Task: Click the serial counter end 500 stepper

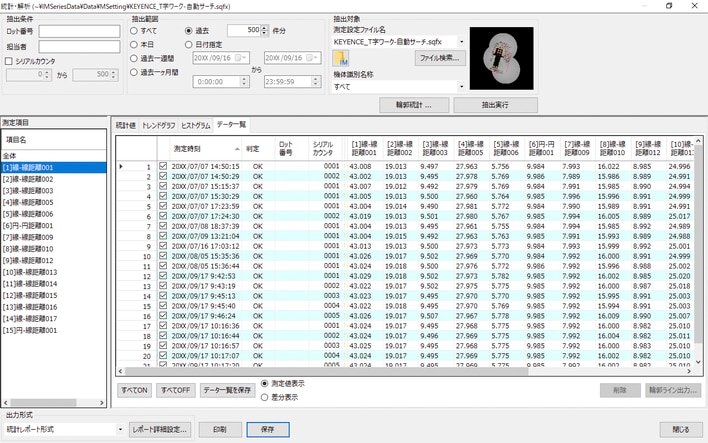Action: coord(114,75)
